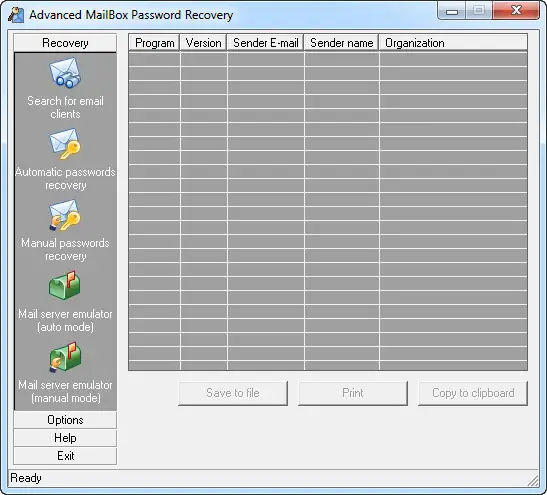Expand the Options sidebar section

pyautogui.click(x=65, y=420)
